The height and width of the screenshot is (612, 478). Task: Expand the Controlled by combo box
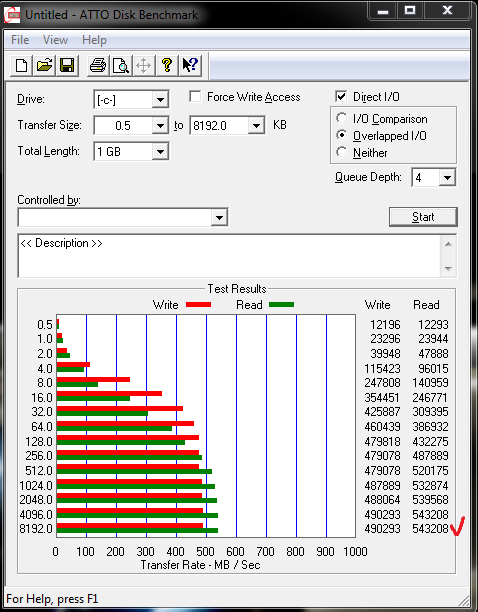(219, 217)
